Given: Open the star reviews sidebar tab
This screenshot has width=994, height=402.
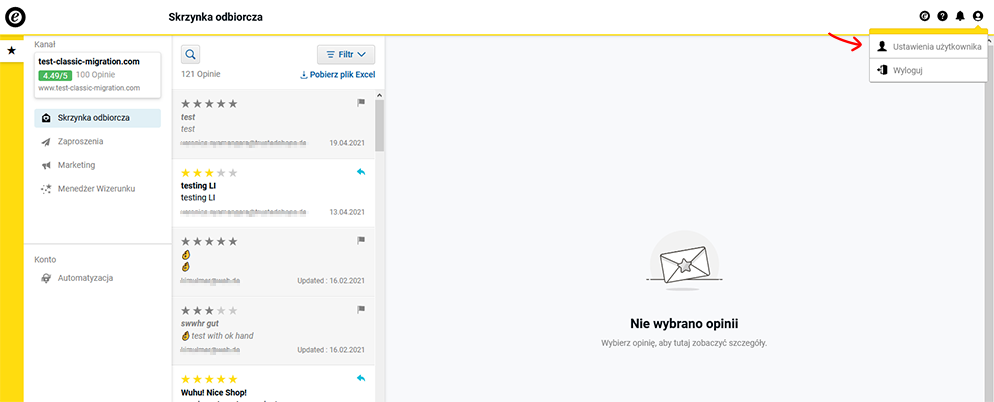Looking at the screenshot, I should [11, 51].
